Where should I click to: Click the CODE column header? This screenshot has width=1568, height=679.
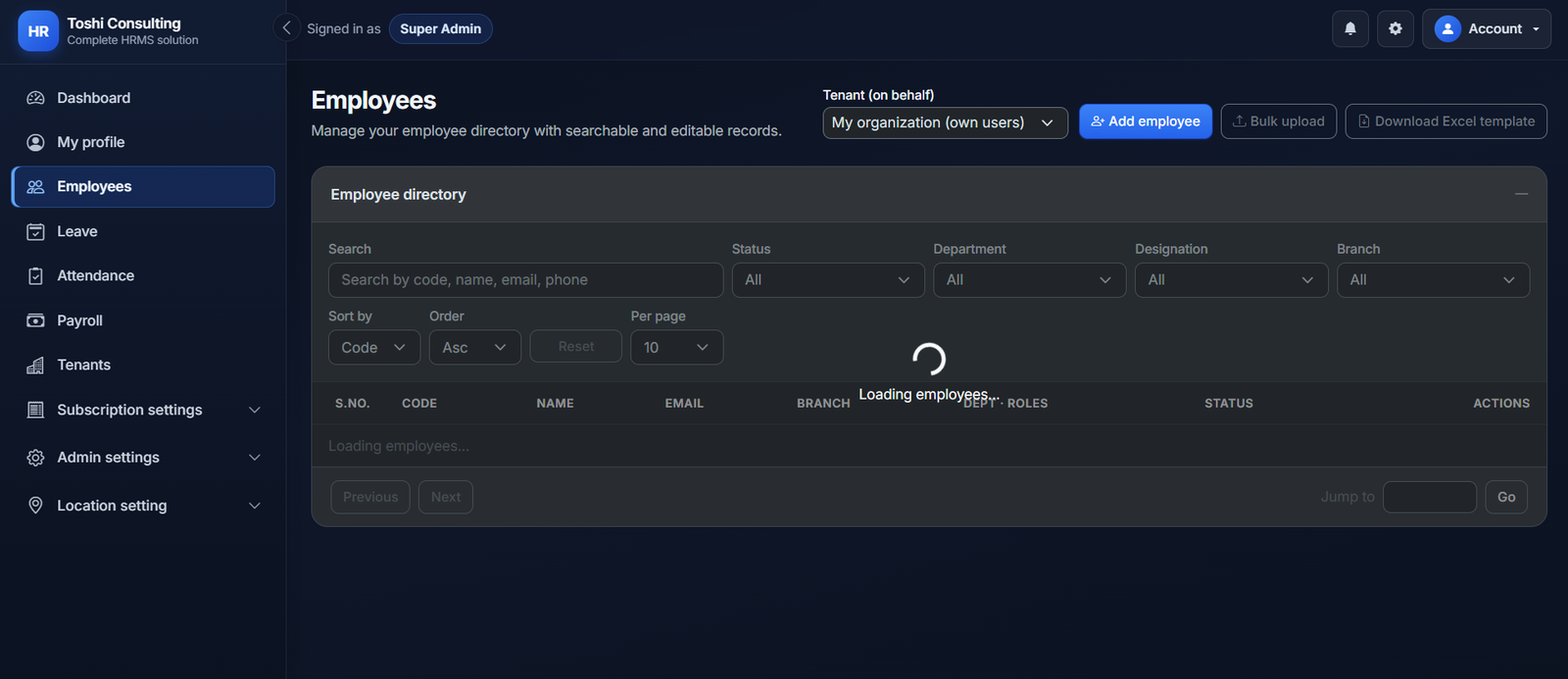(419, 403)
